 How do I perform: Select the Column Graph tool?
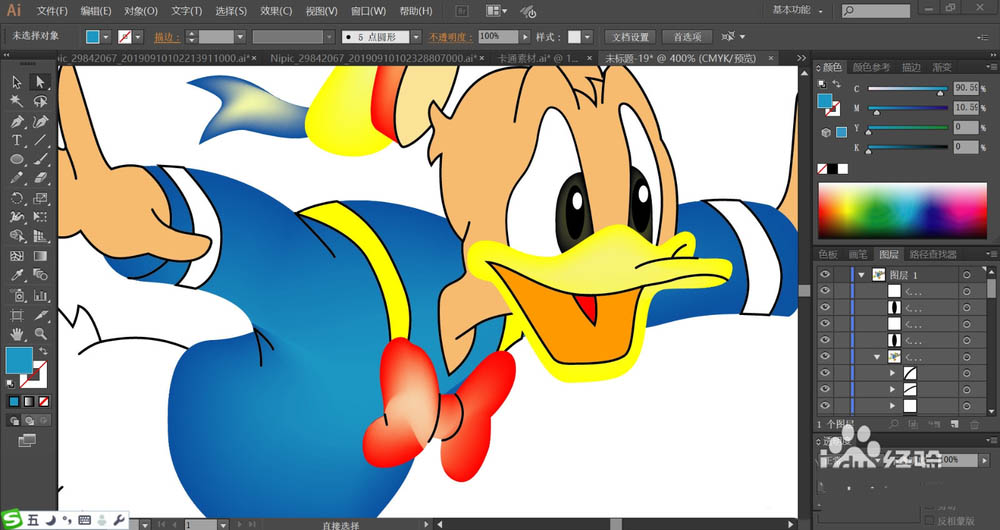[x=40, y=295]
